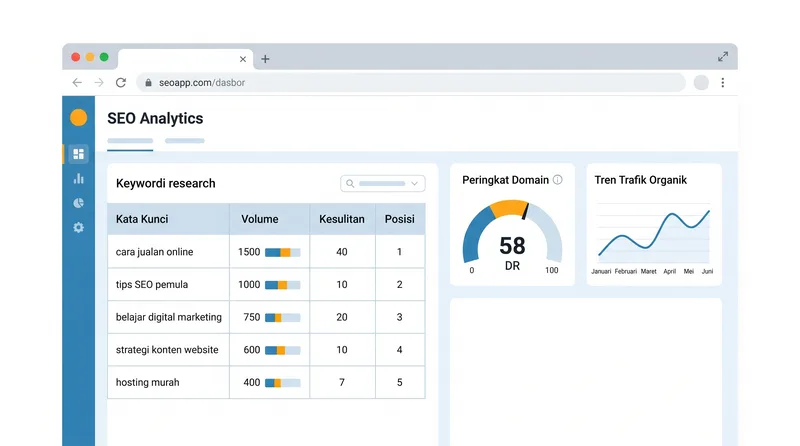
Task: Open the dashboard grid icon in sidebar
Action: click(x=79, y=154)
